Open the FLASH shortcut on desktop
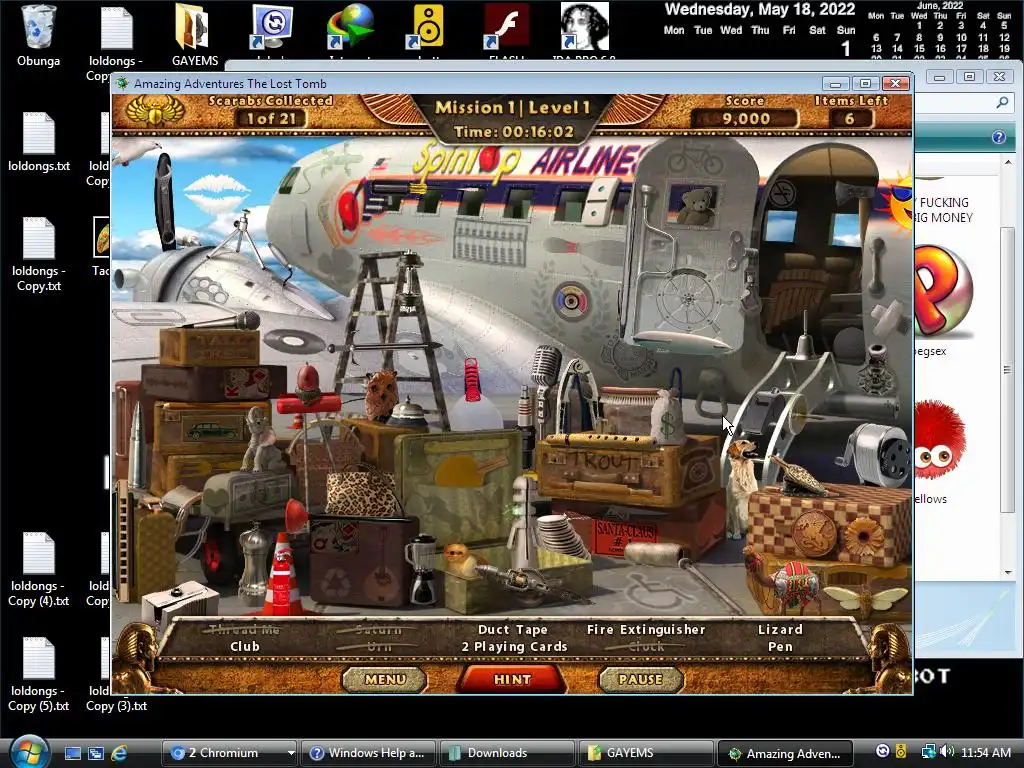The image size is (1024, 768). click(506, 31)
